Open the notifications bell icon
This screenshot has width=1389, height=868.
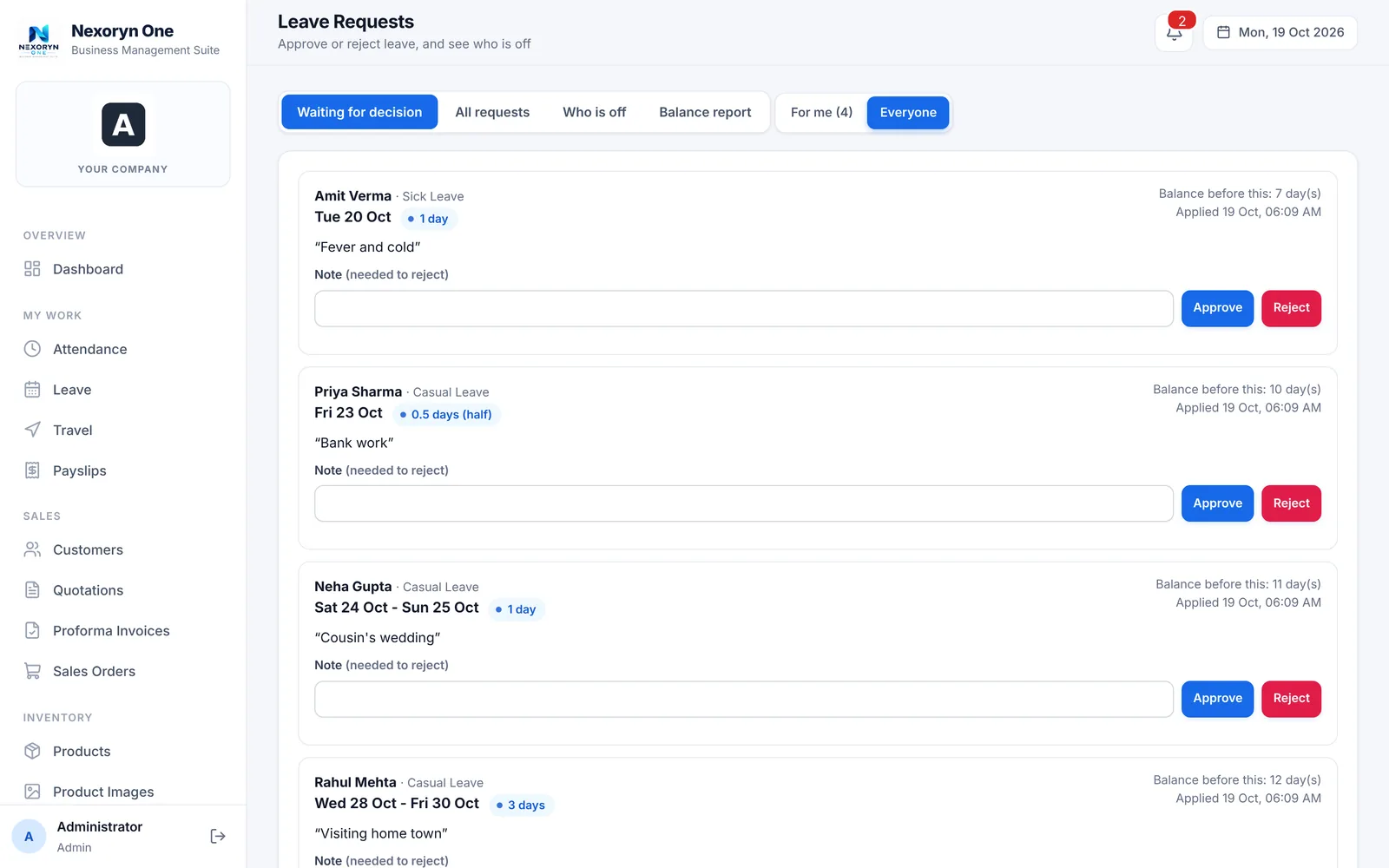click(1174, 33)
